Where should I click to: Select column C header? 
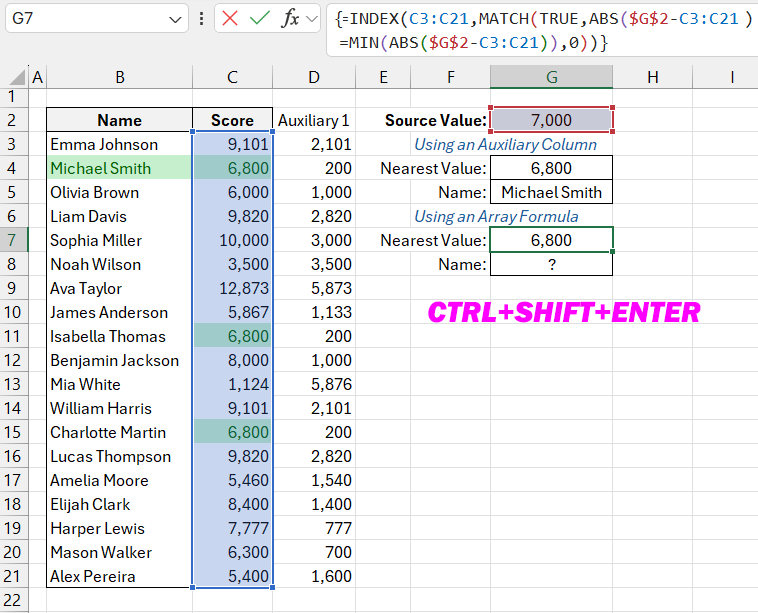(x=232, y=77)
